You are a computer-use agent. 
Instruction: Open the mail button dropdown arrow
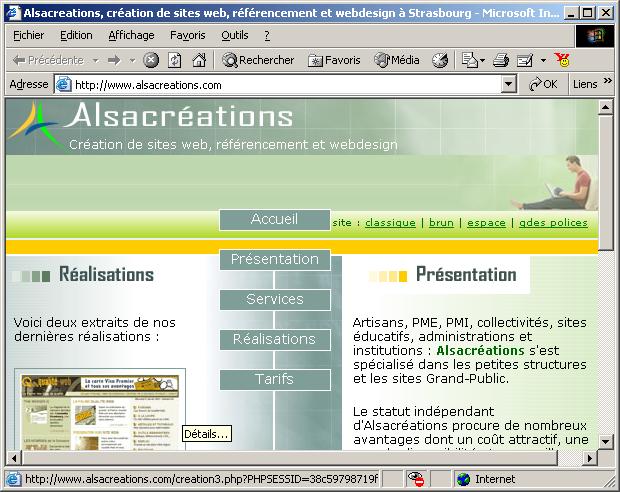[482, 61]
